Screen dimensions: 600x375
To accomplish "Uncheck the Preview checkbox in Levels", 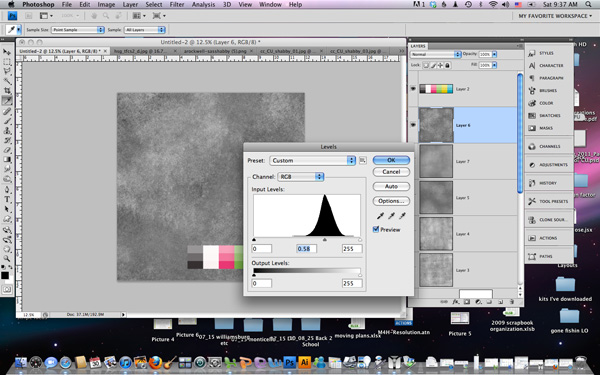I will pos(376,229).
